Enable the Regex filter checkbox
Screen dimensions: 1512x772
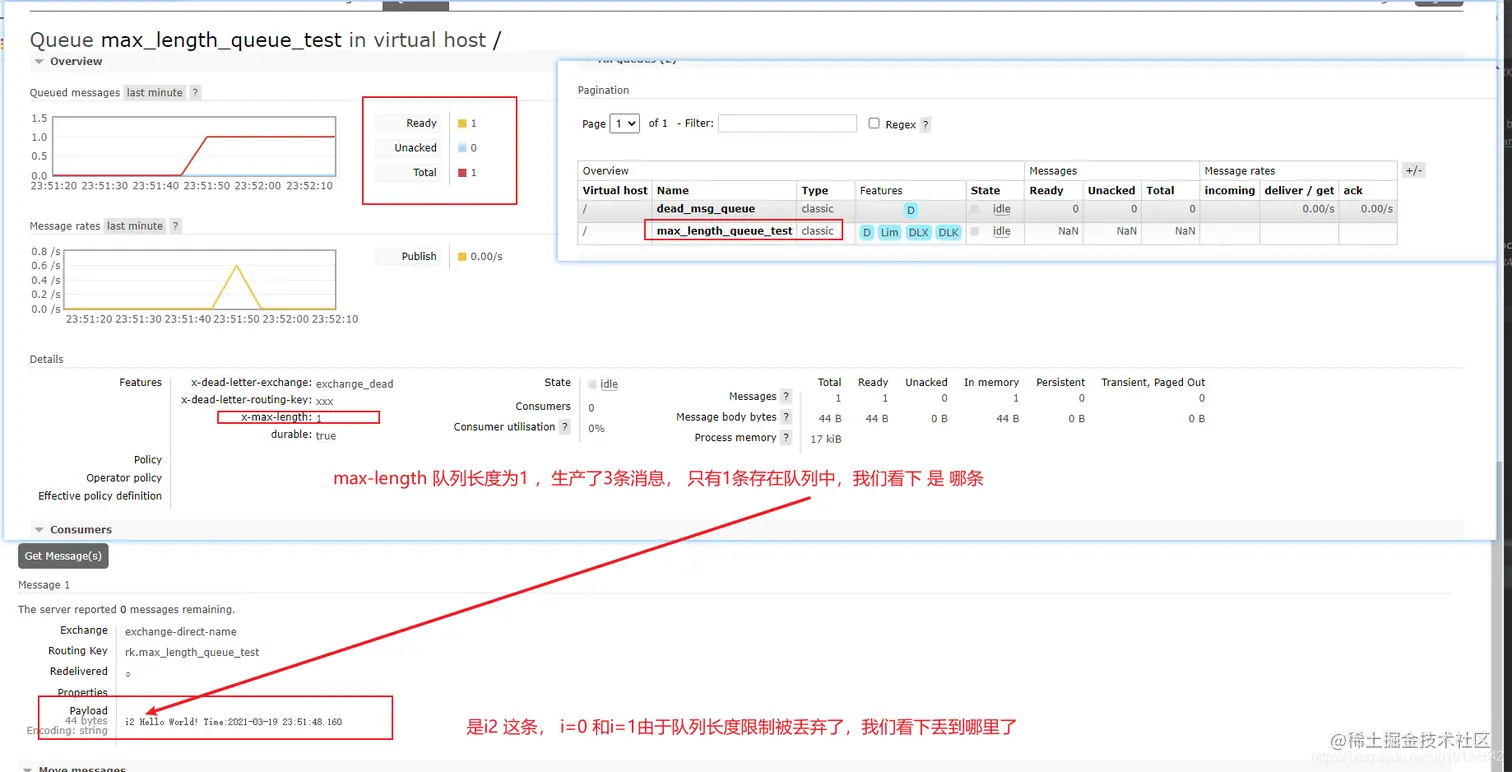(x=874, y=123)
